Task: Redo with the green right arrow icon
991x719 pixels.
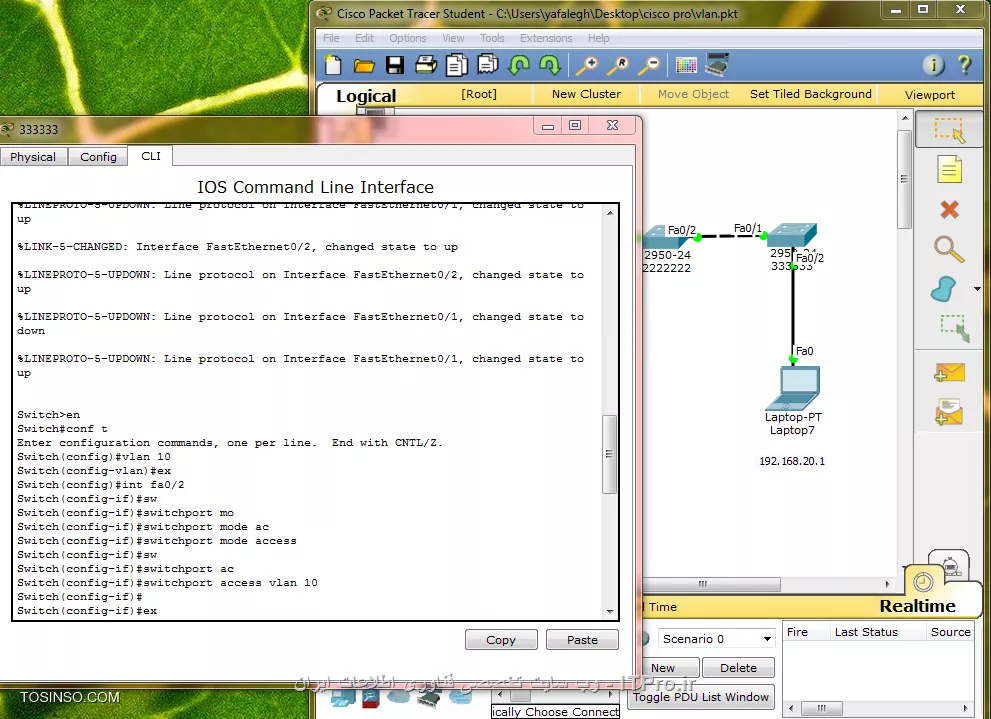Action: pyautogui.click(x=549, y=65)
